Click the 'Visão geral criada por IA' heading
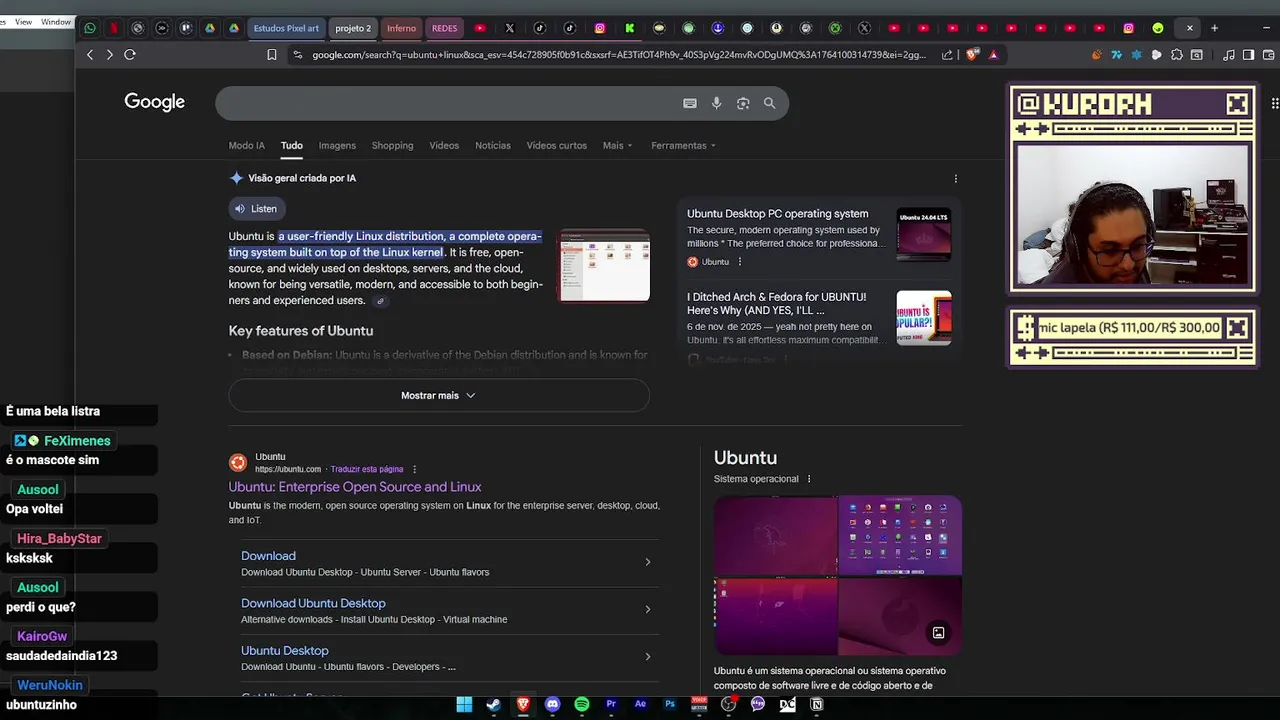Image resolution: width=1280 pixels, height=720 pixels. [x=302, y=178]
